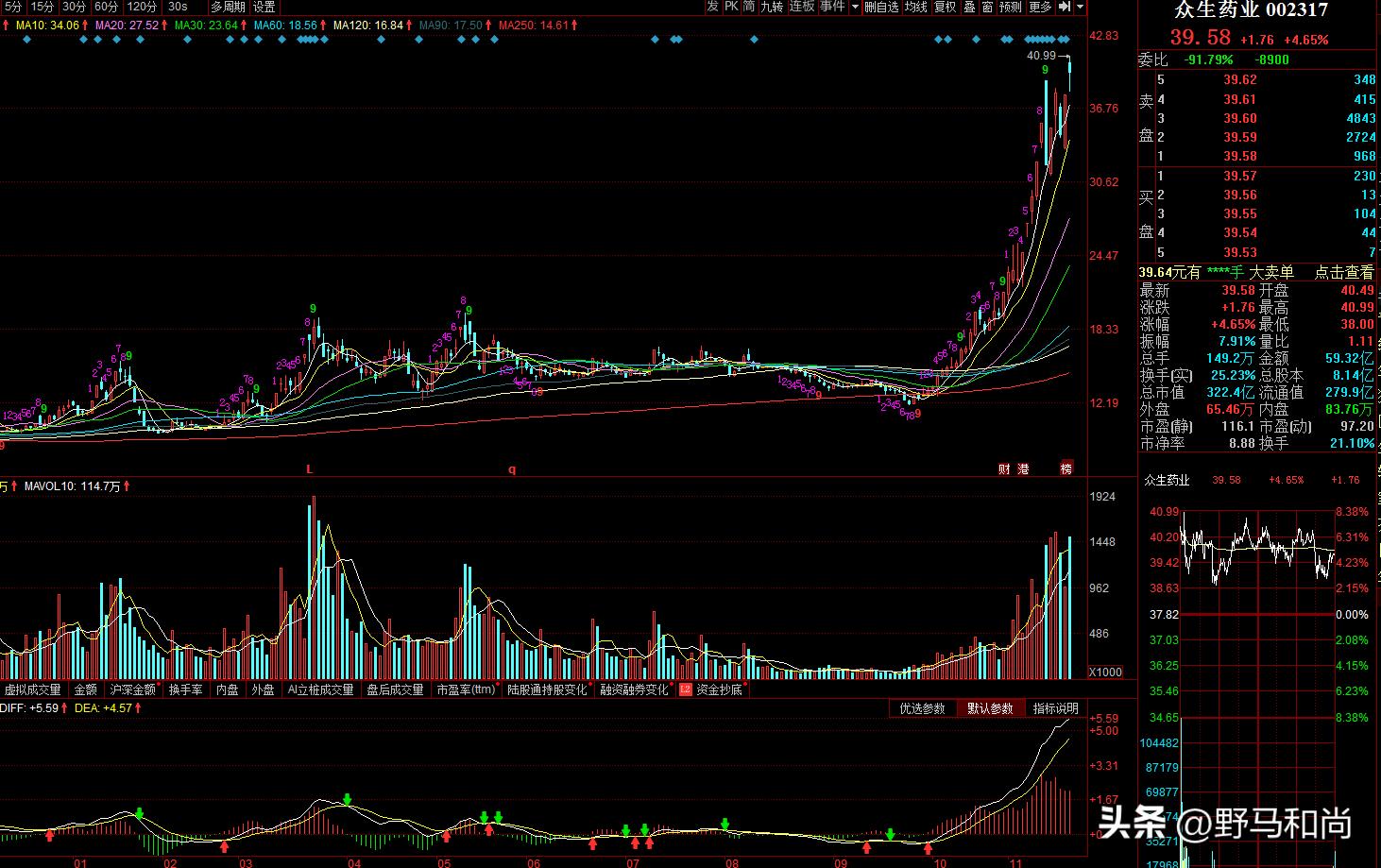The height and width of the screenshot is (868, 1381).
Task: Click the PK compare toolbar button
Action: coord(731,7)
